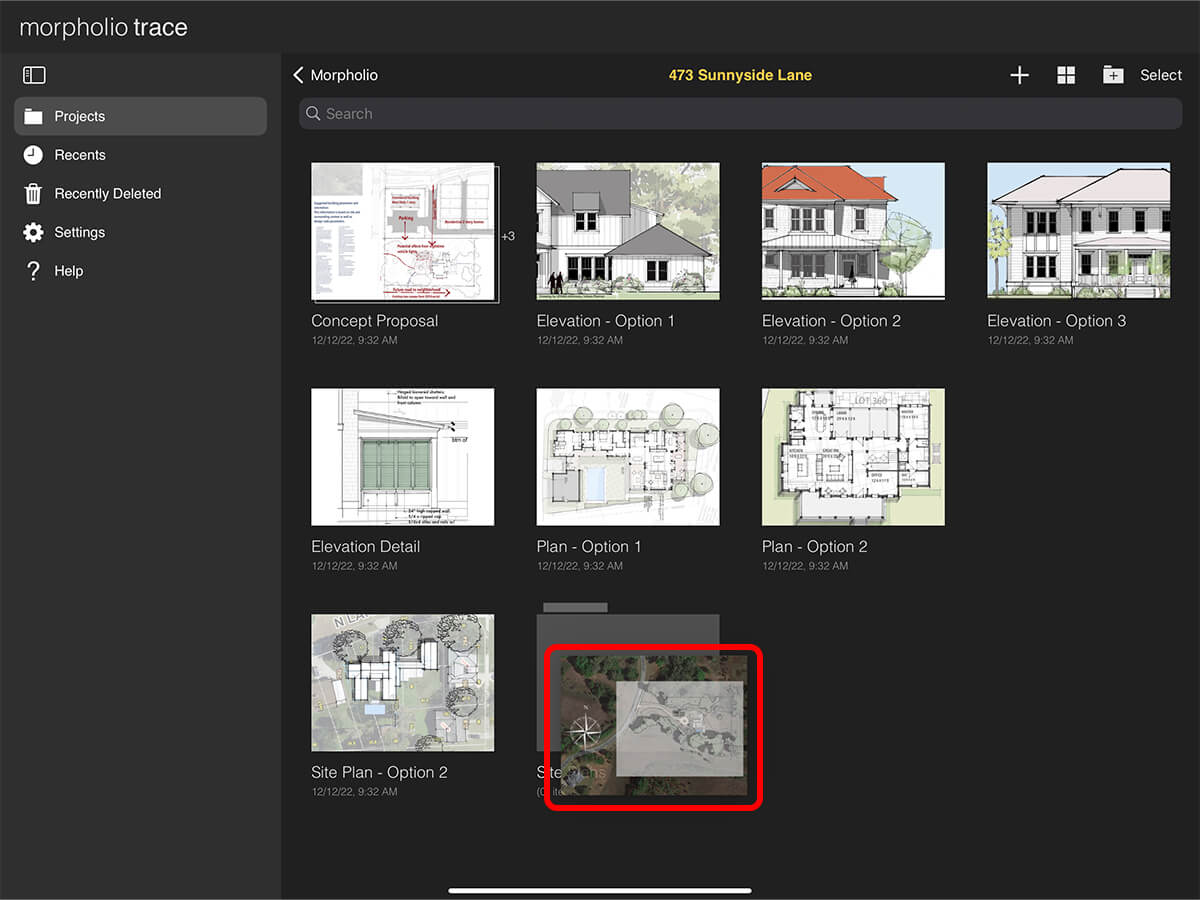The image size is (1200, 900).
Task: Select the Elevation Detail thumbnail
Action: pos(403,457)
